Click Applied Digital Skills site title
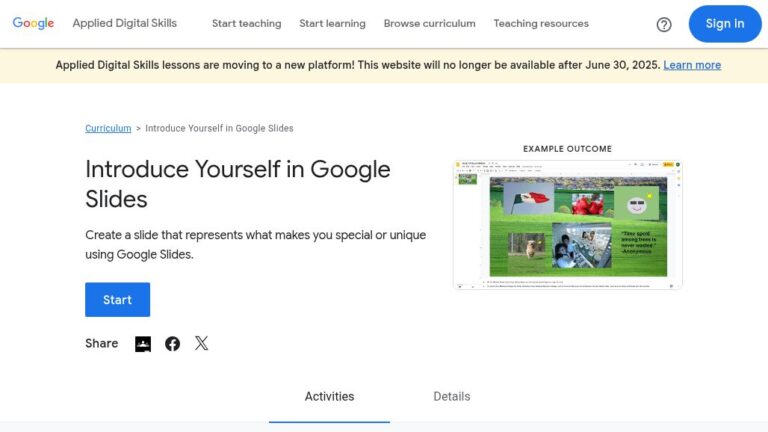 click(x=124, y=24)
